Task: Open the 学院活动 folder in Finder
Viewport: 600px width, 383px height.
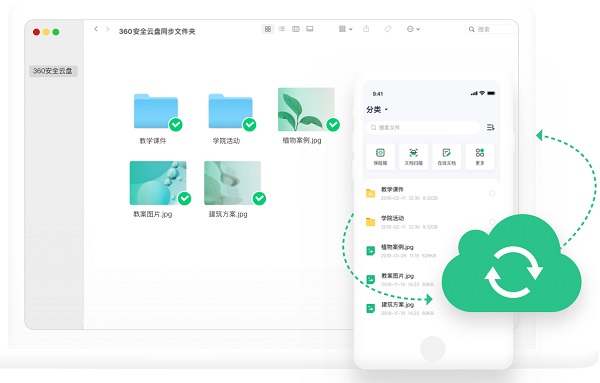Action: (230, 111)
